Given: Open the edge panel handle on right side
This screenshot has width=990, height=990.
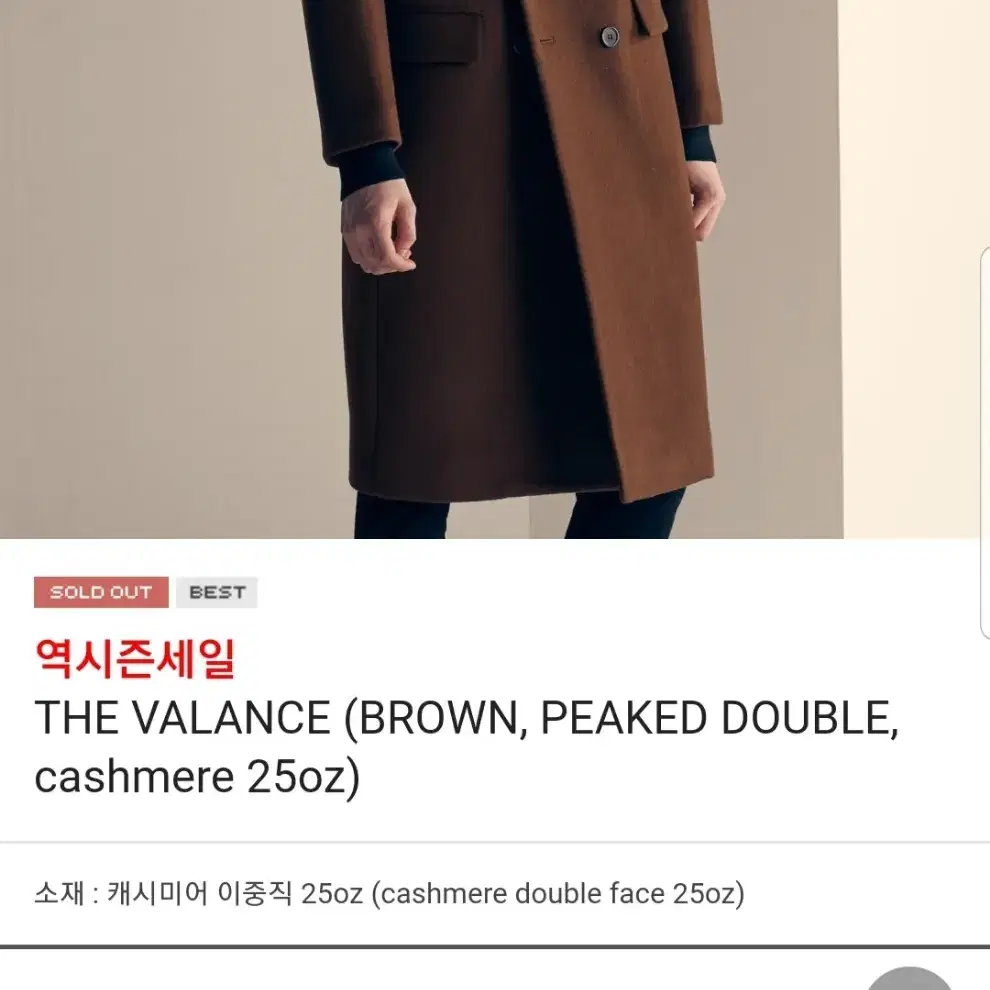Looking at the screenshot, I should pos(986,443).
